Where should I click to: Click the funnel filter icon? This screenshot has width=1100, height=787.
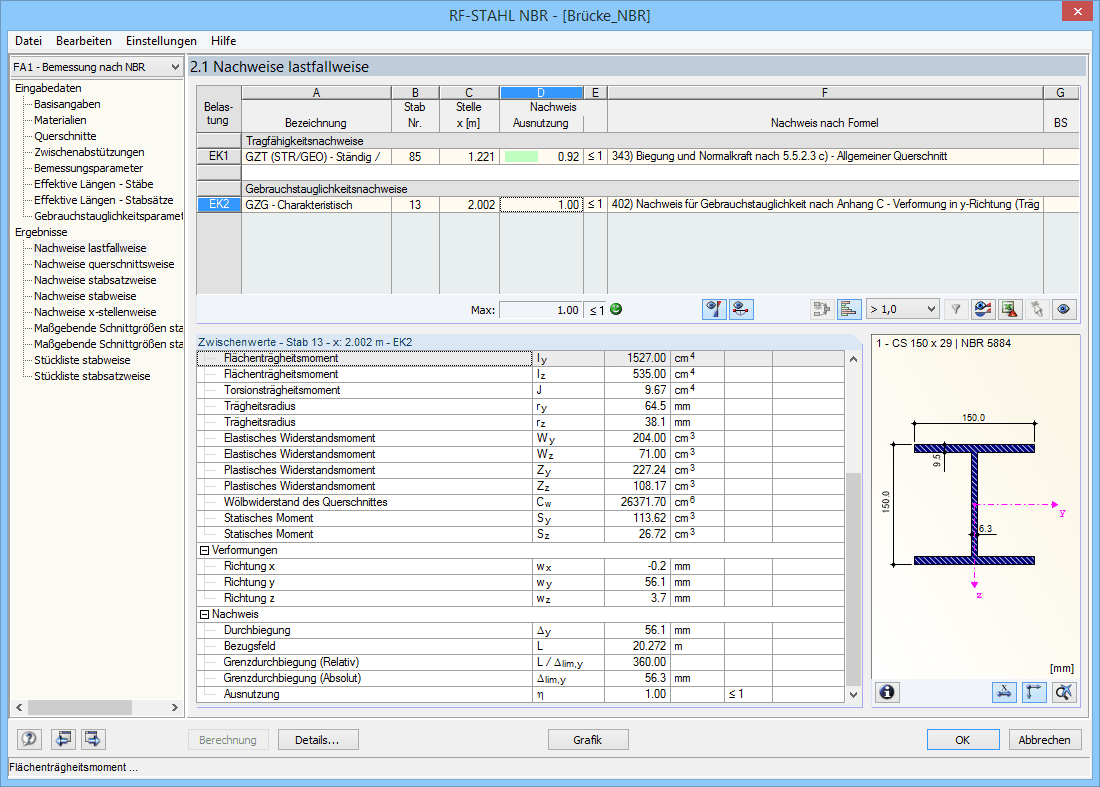click(x=955, y=309)
